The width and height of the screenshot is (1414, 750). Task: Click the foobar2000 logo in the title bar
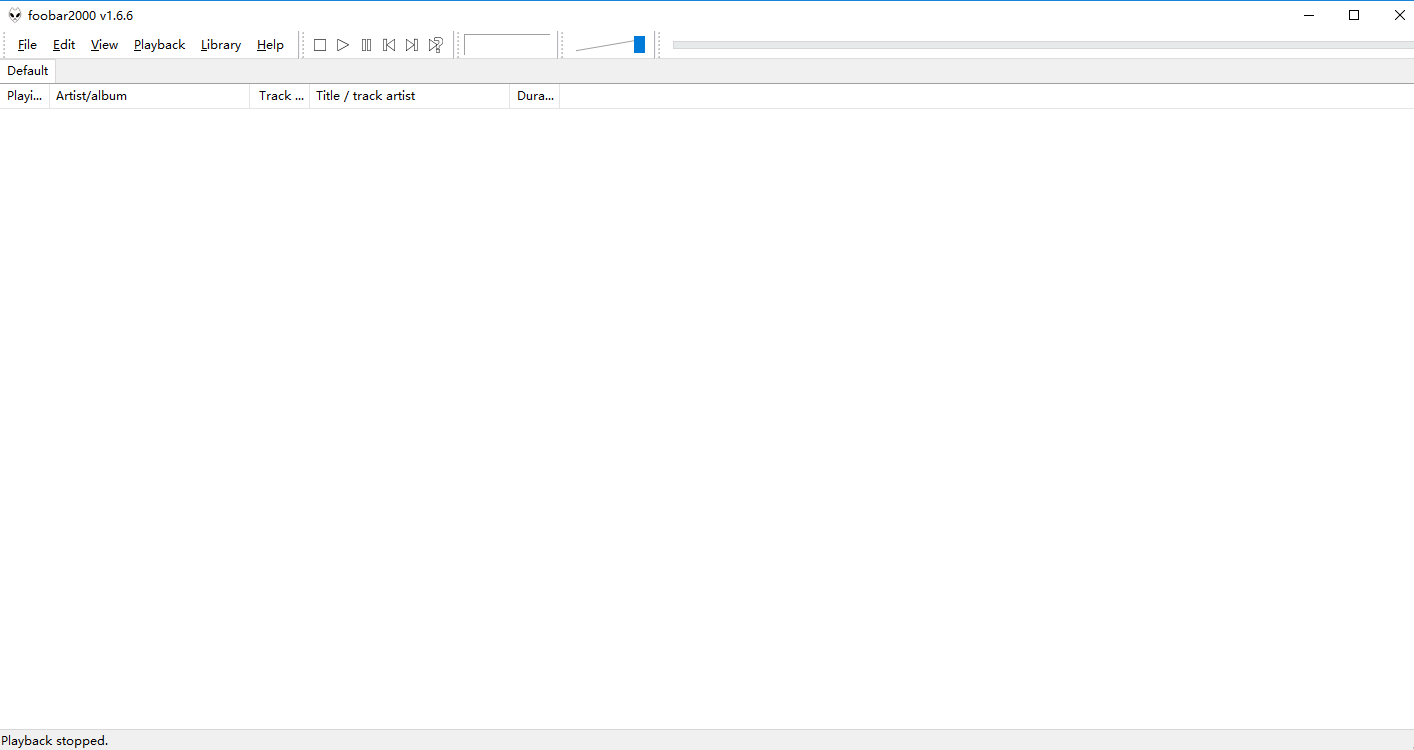[x=14, y=15]
